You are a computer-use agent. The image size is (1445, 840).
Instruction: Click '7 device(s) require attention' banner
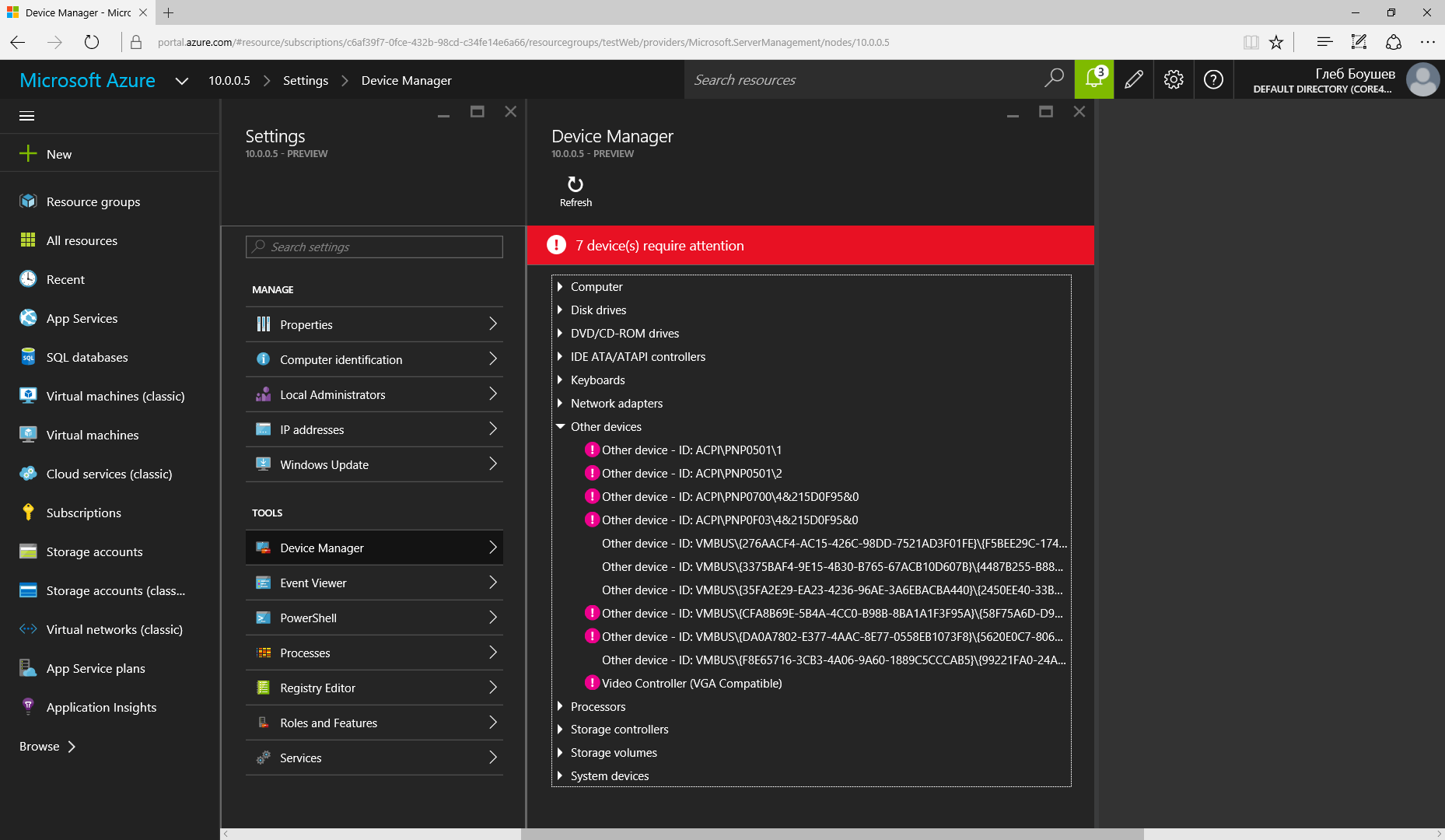810,245
